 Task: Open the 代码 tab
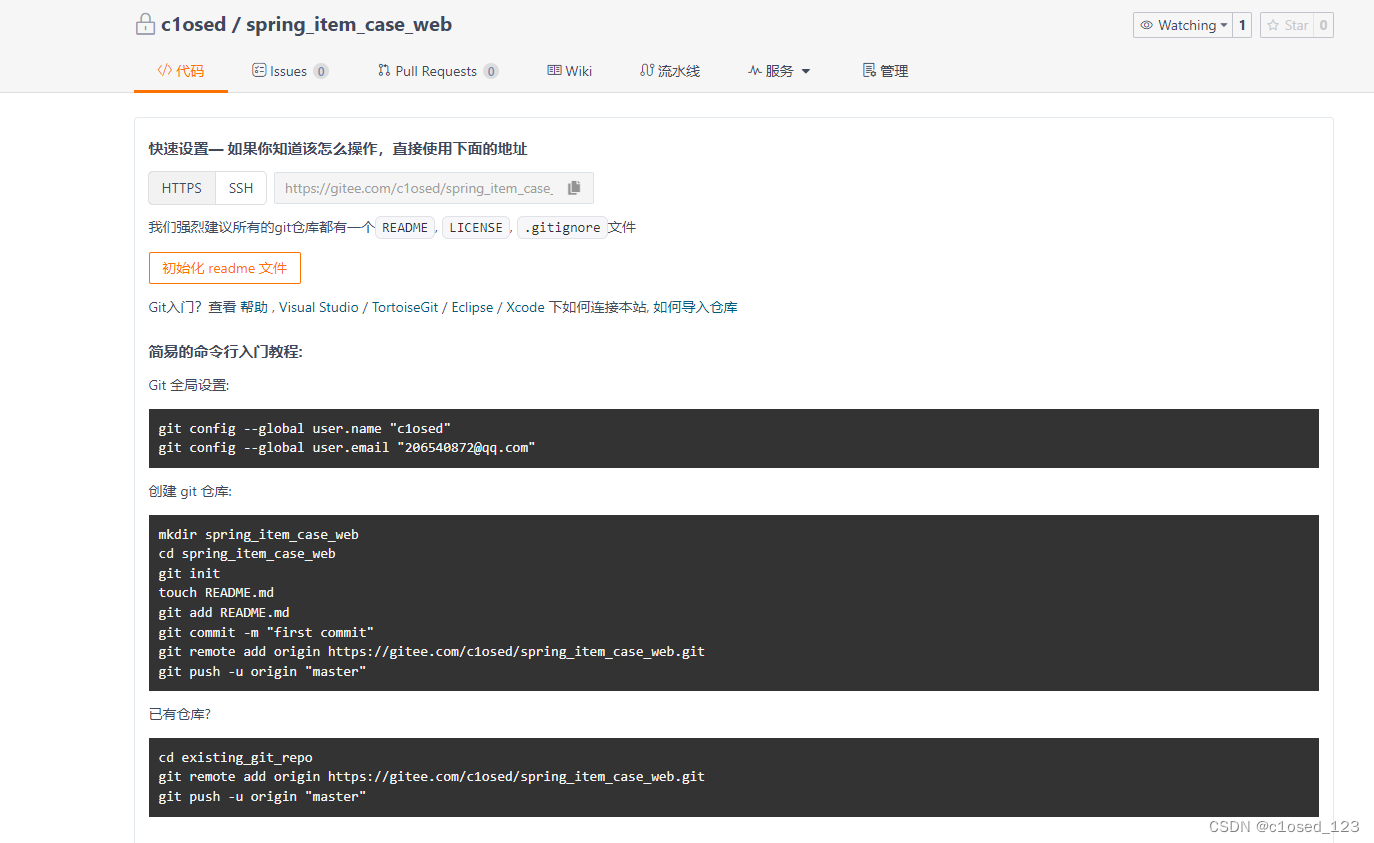click(181, 71)
